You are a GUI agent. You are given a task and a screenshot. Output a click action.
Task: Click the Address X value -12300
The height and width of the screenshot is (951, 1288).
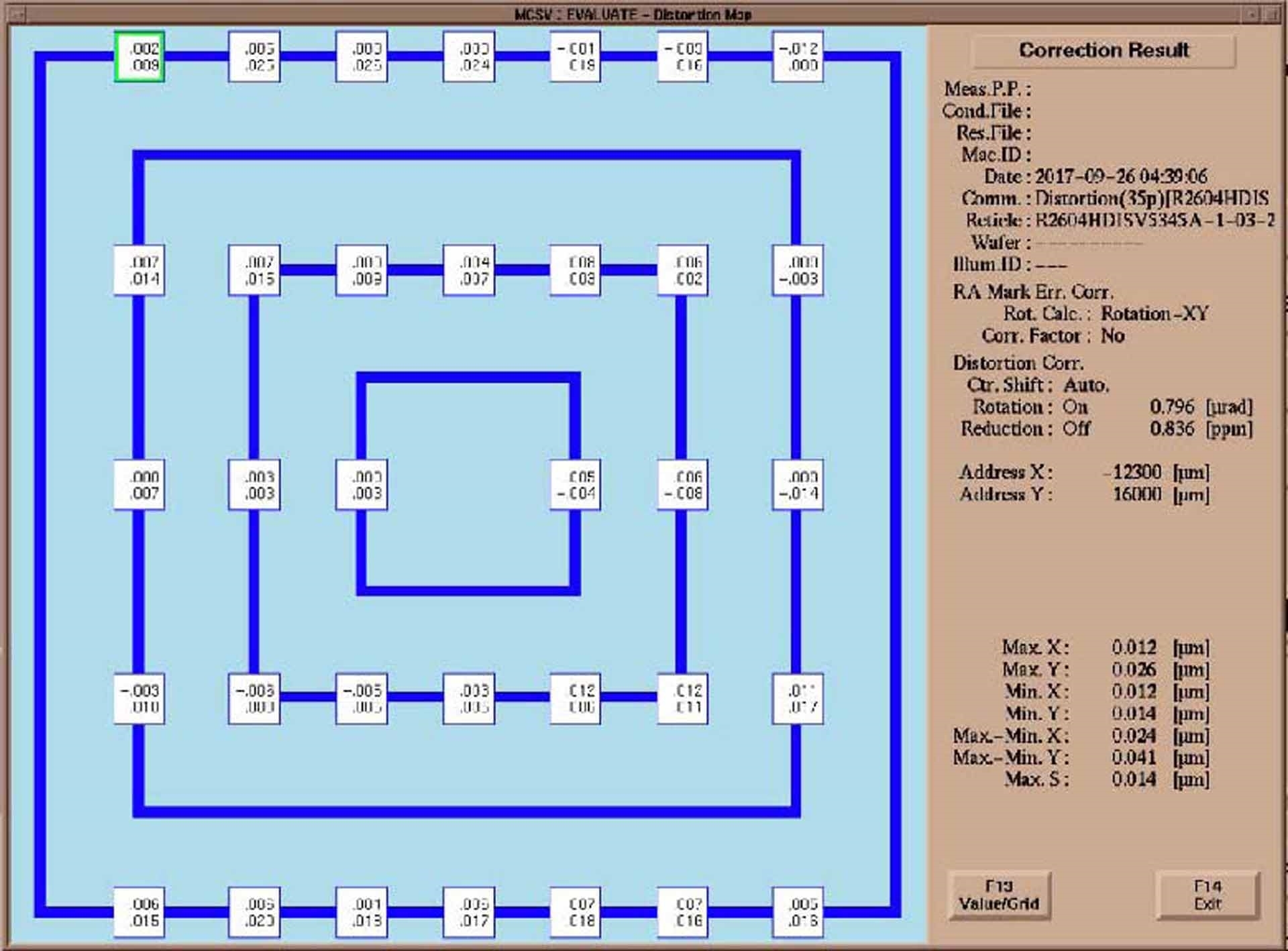1133,472
